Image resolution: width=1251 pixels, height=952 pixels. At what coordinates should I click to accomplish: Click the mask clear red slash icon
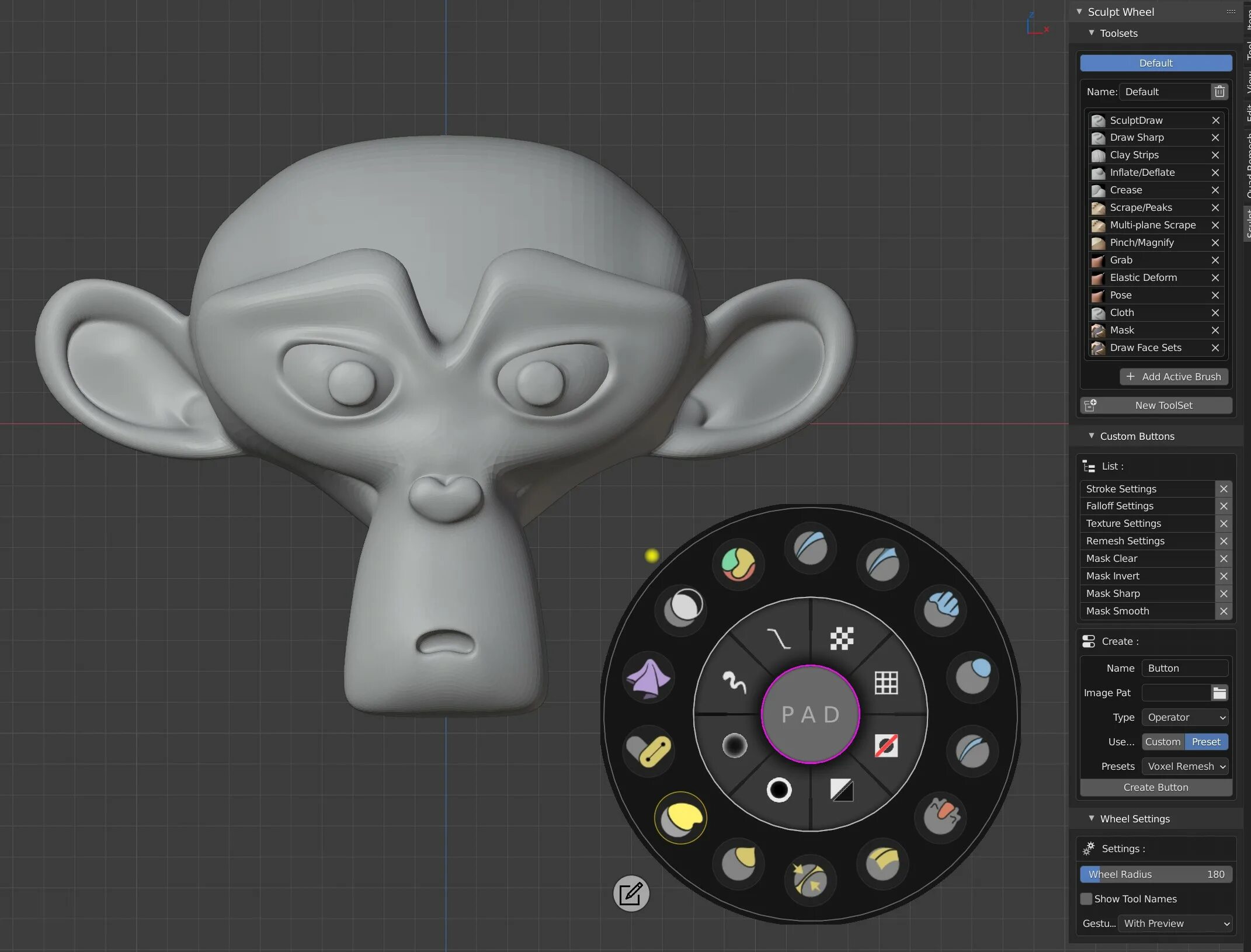886,746
